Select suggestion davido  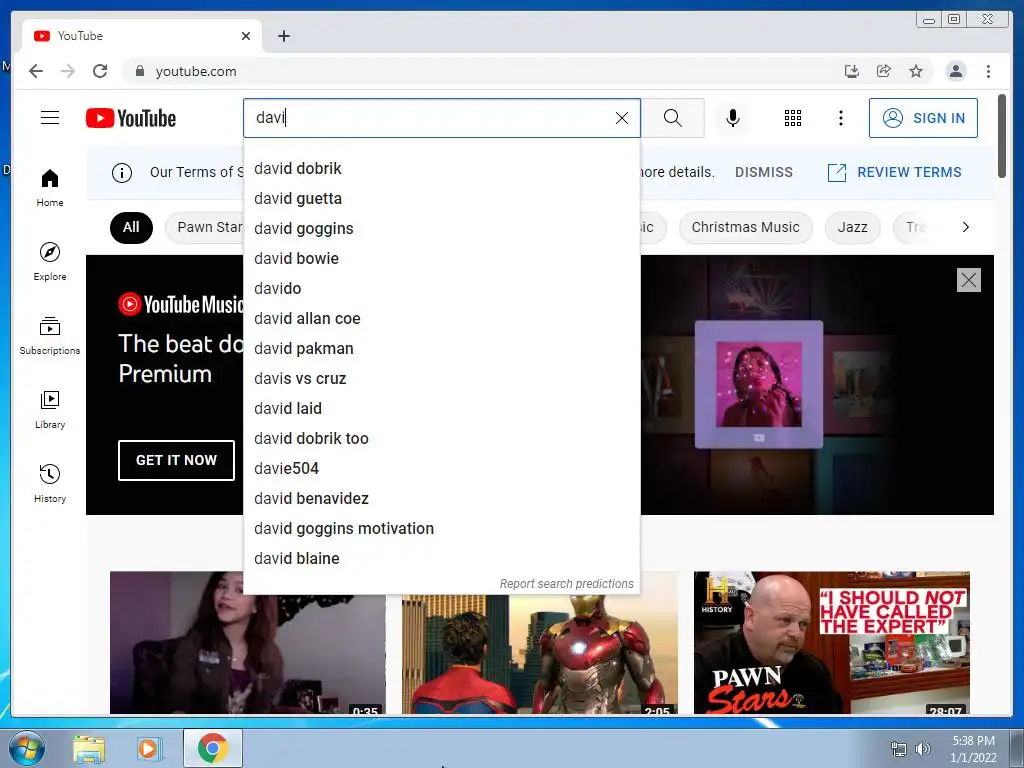point(441,289)
